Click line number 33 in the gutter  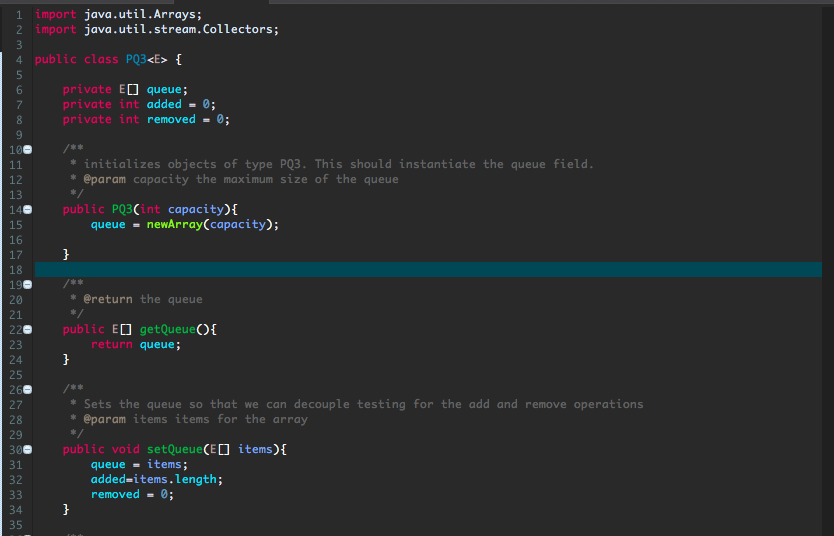15,495
